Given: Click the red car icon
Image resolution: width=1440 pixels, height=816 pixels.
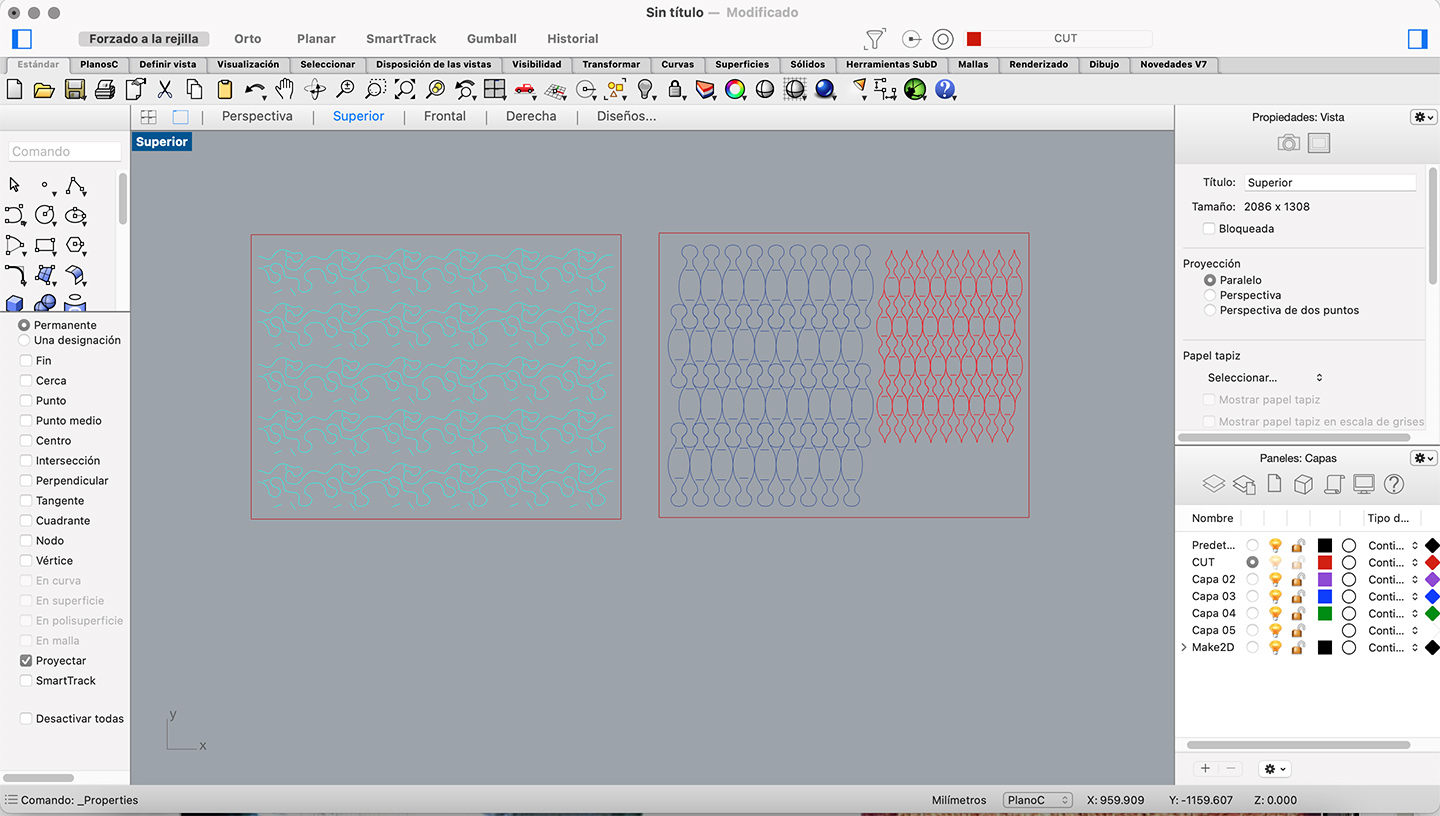Looking at the screenshot, I should (525, 89).
